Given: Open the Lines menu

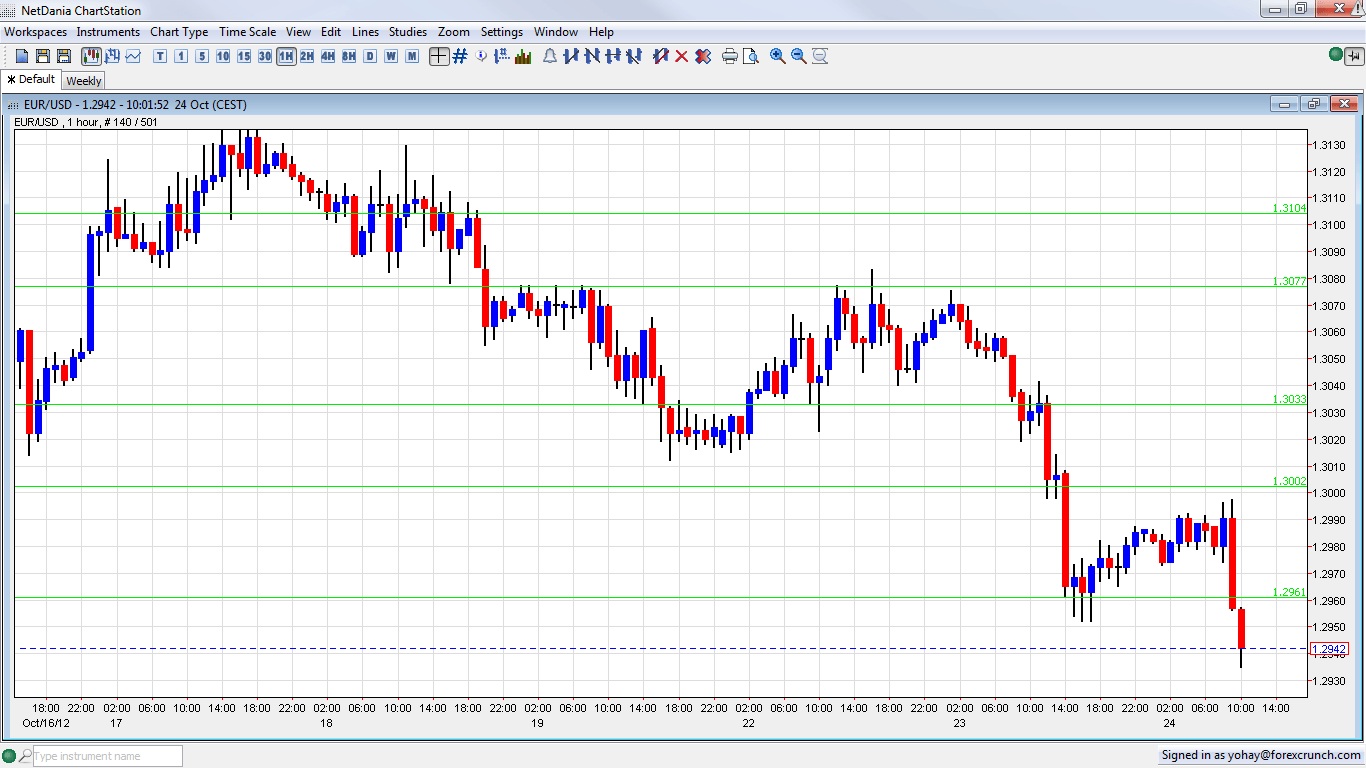Looking at the screenshot, I should (x=365, y=32).
